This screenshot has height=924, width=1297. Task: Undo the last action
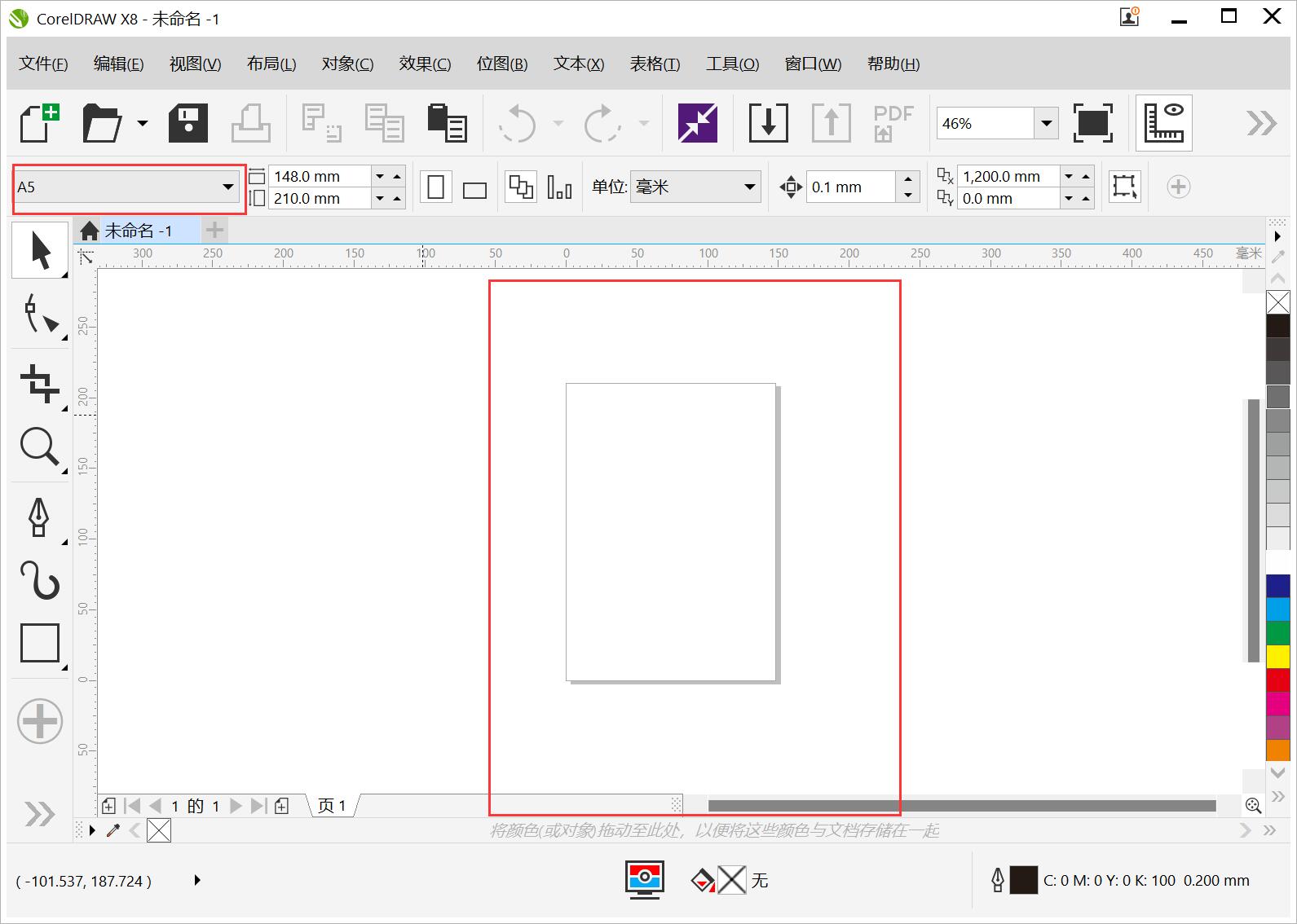pyautogui.click(x=518, y=123)
